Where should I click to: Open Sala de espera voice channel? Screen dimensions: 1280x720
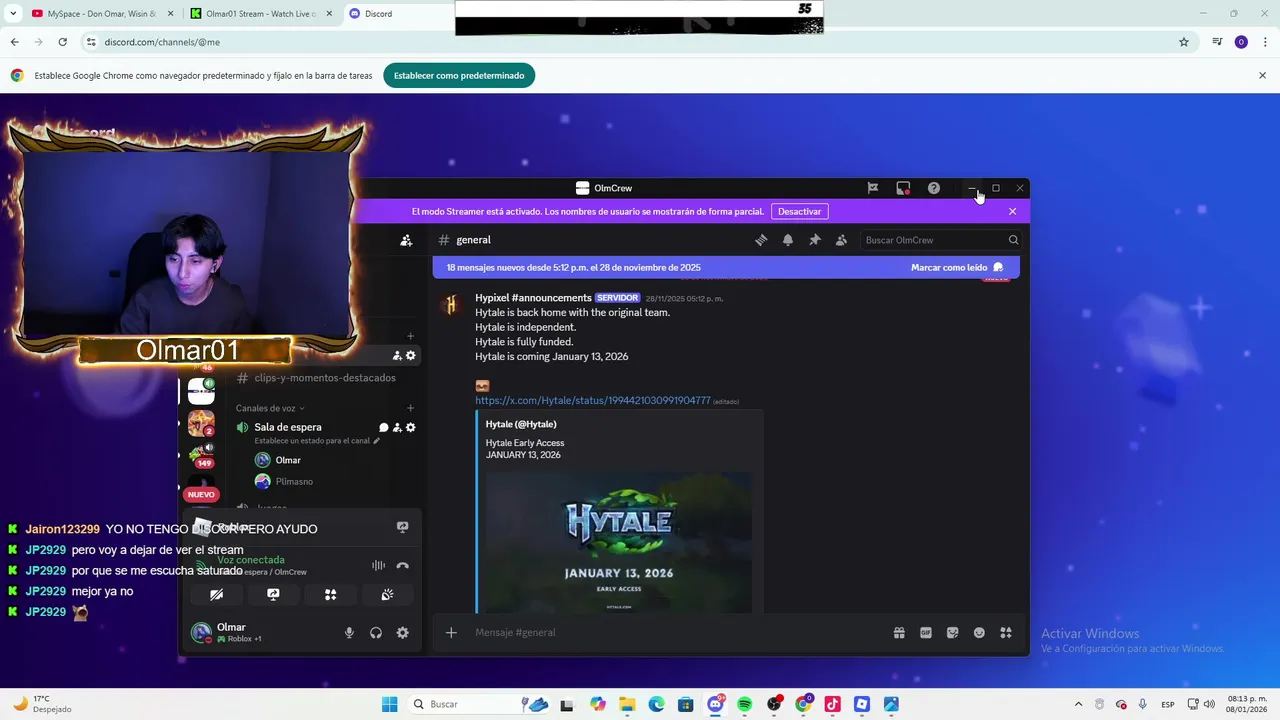tap(288, 427)
